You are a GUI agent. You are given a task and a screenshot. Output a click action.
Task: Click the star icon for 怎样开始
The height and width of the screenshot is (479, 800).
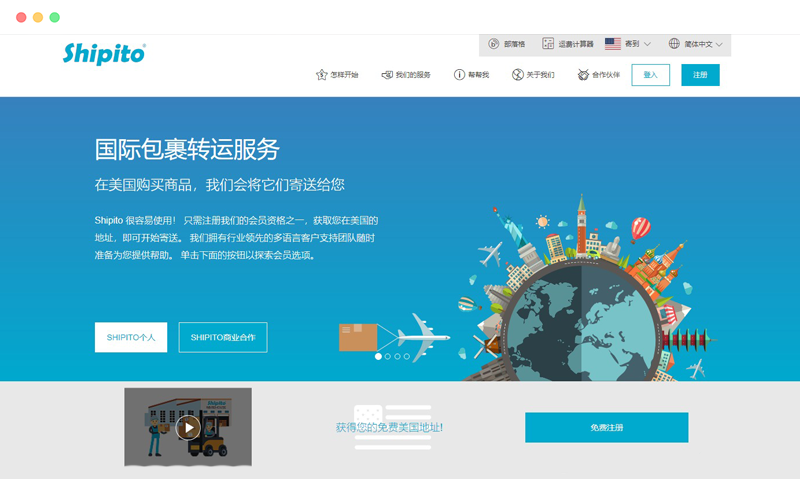click(x=321, y=75)
